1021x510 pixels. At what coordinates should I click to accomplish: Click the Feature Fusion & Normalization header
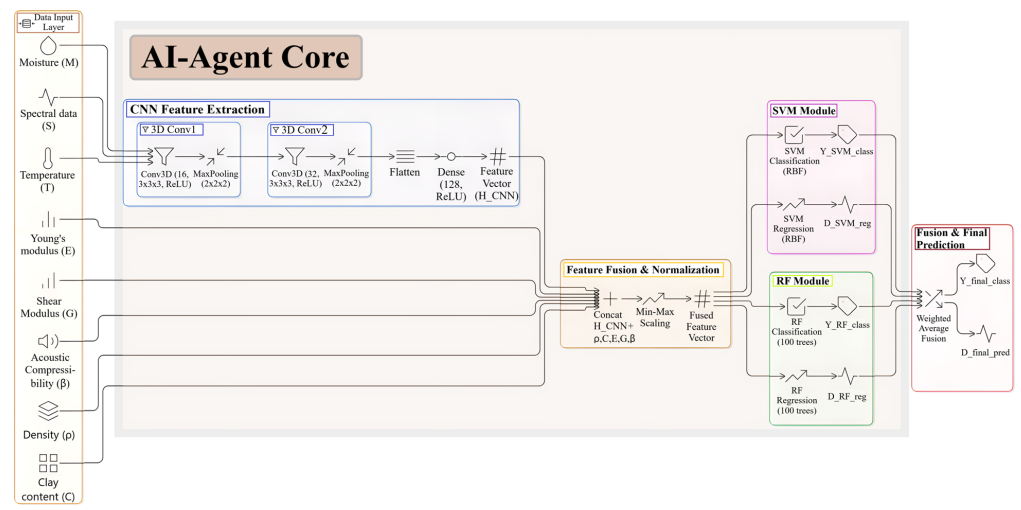coord(643,270)
